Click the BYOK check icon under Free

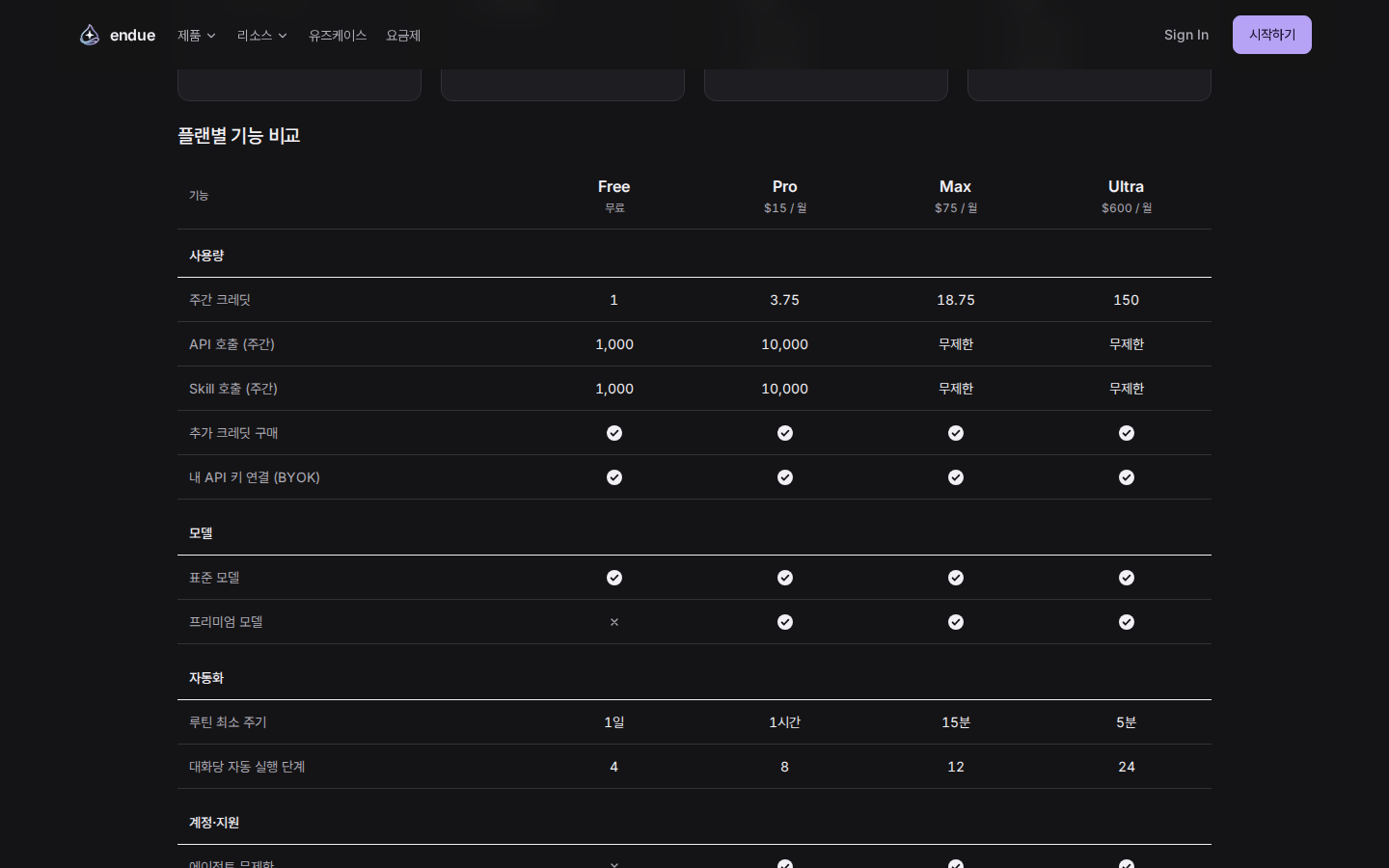614,477
